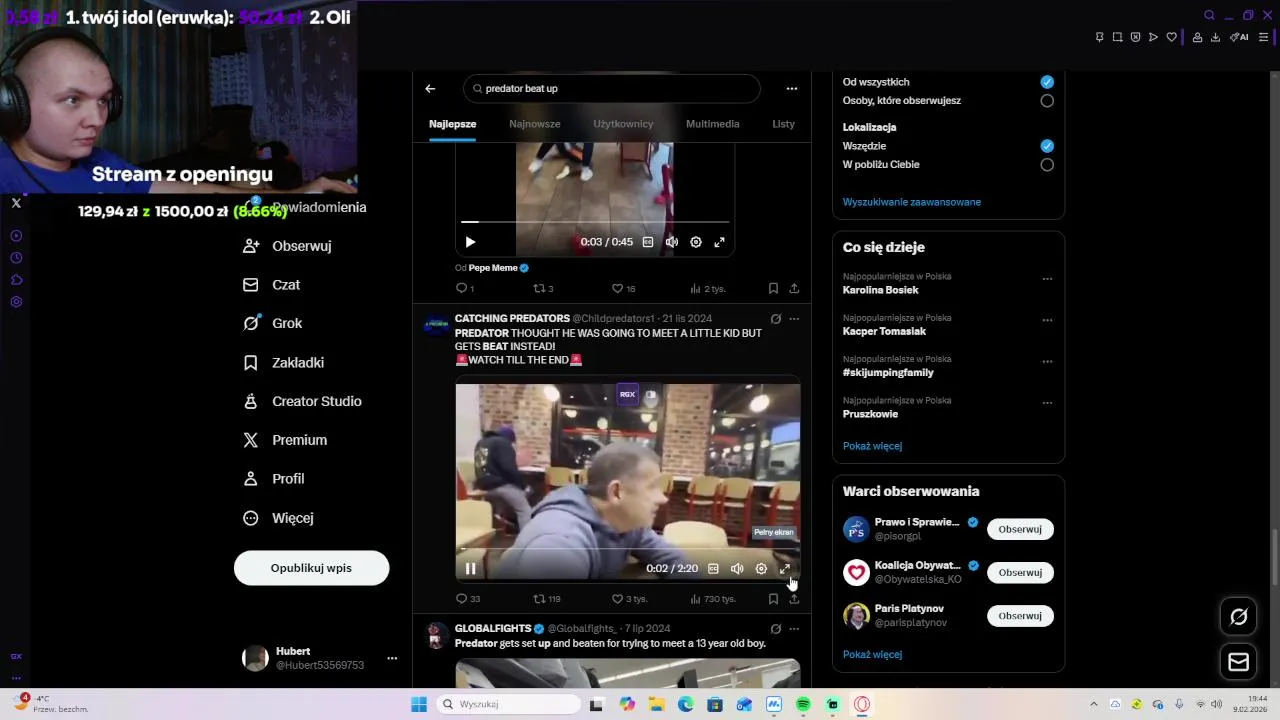Open settings gear on CATCHING PREDATORS video
The height and width of the screenshot is (720, 1280).
(x=761, y=569)
